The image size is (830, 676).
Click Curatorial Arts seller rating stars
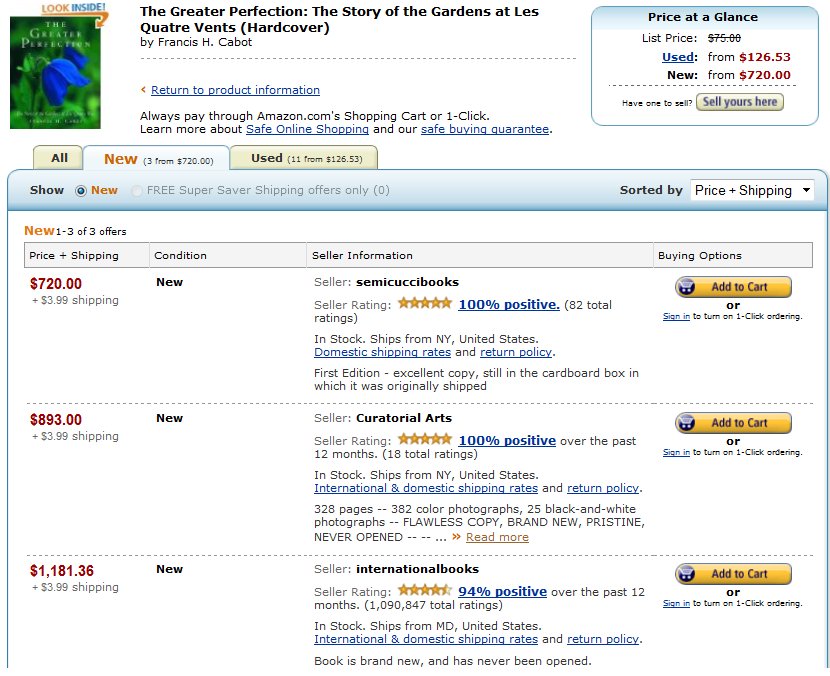[425, 440]
